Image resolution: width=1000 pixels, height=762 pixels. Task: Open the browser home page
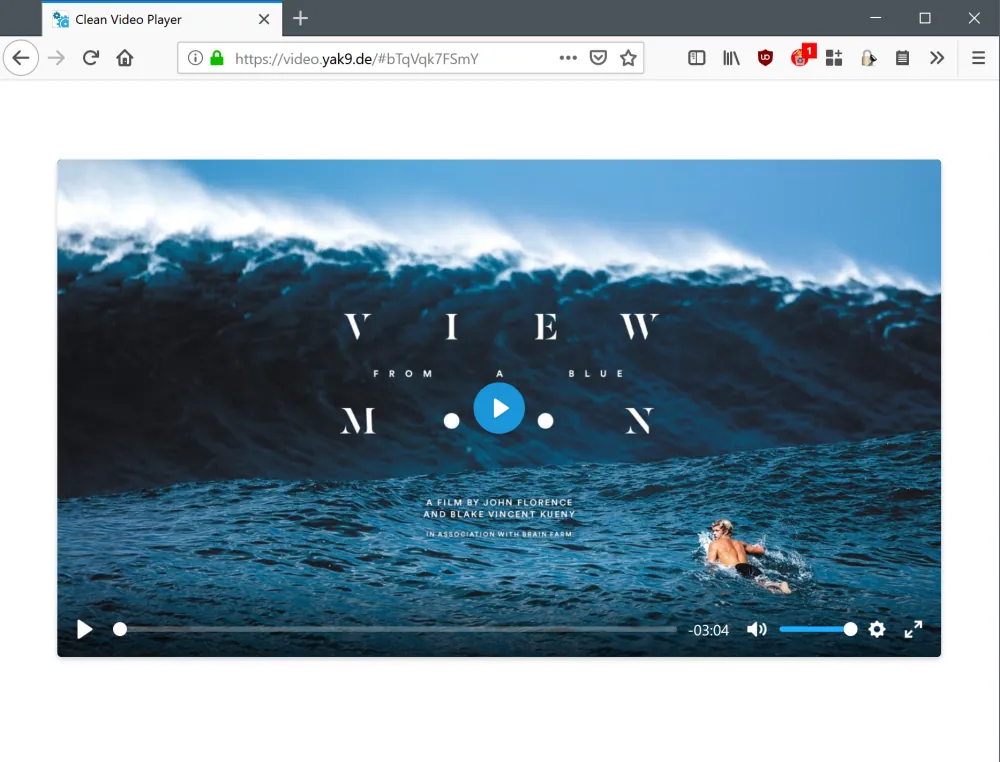pyautogui.click(x=125, y=58)
